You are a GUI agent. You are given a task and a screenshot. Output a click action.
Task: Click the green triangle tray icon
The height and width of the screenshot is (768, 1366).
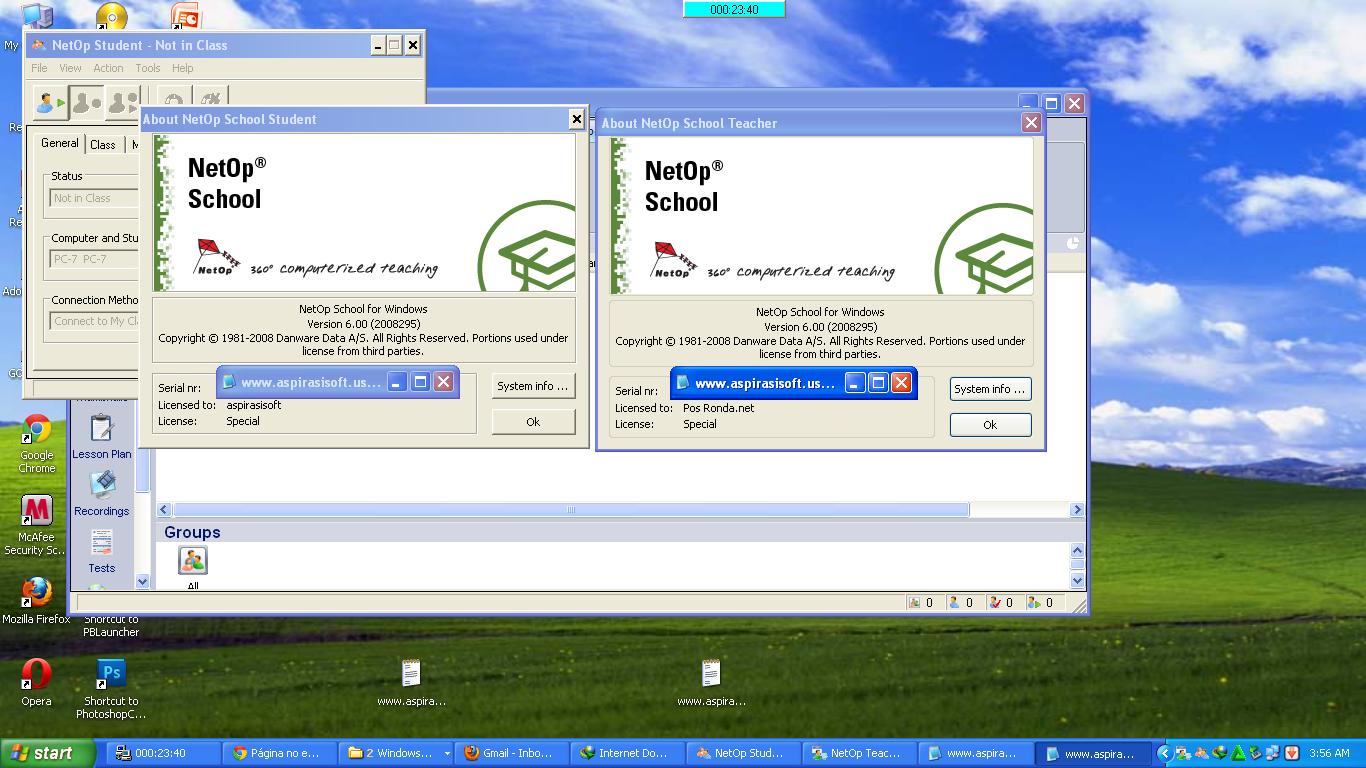point(1238,754)
